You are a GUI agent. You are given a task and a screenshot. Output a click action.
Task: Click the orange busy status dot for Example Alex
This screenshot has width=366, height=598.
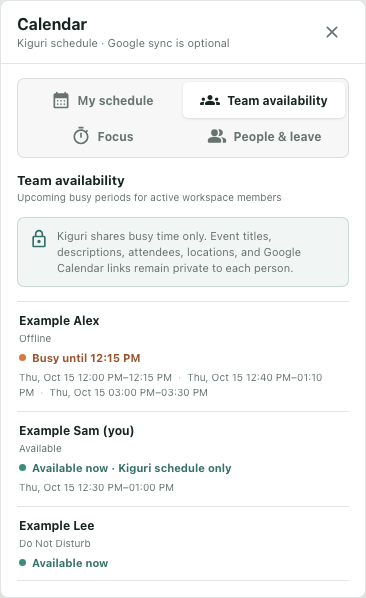point(22,358)
